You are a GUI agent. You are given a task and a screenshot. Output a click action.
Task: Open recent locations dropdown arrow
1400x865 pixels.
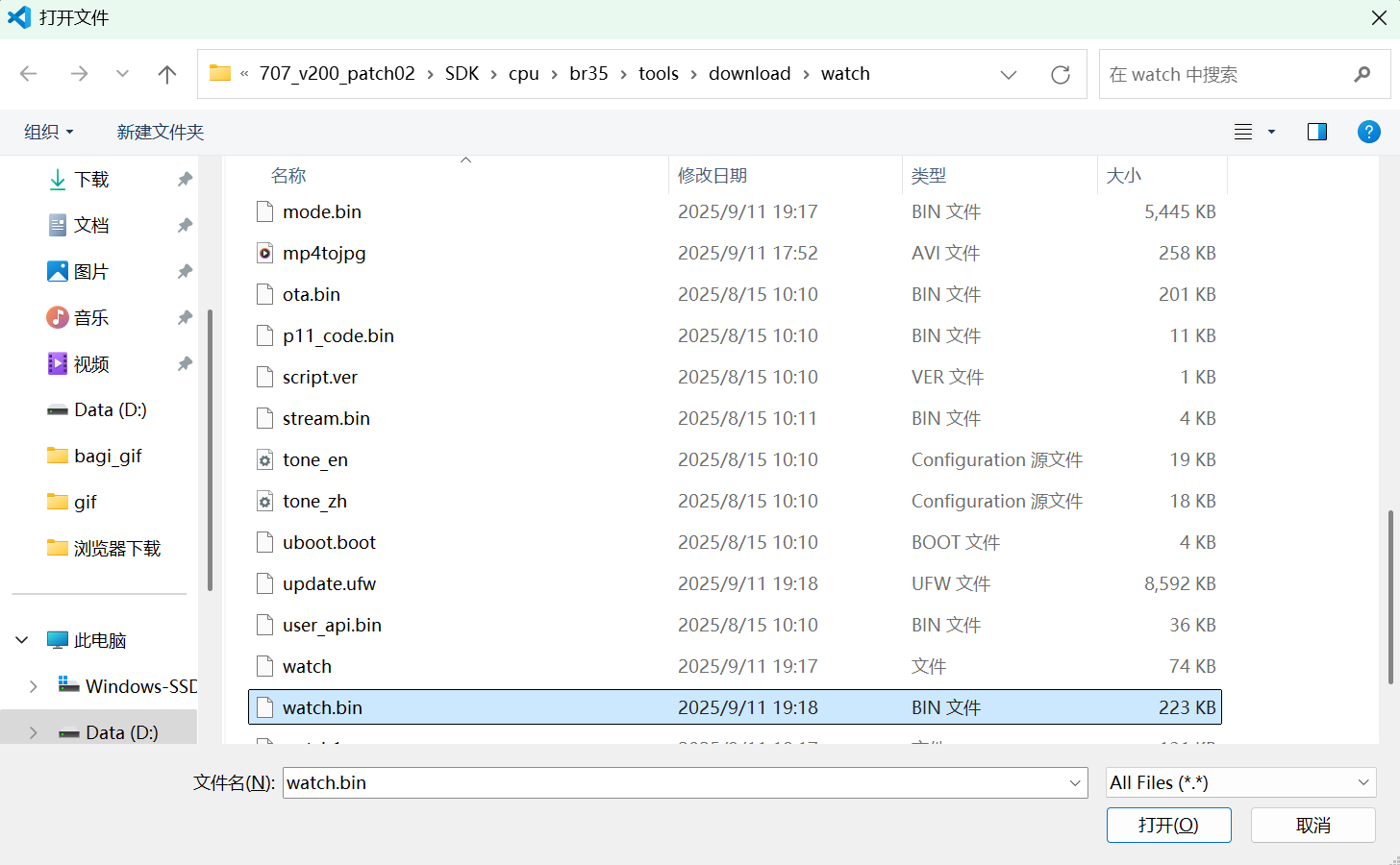click(122, 74)
